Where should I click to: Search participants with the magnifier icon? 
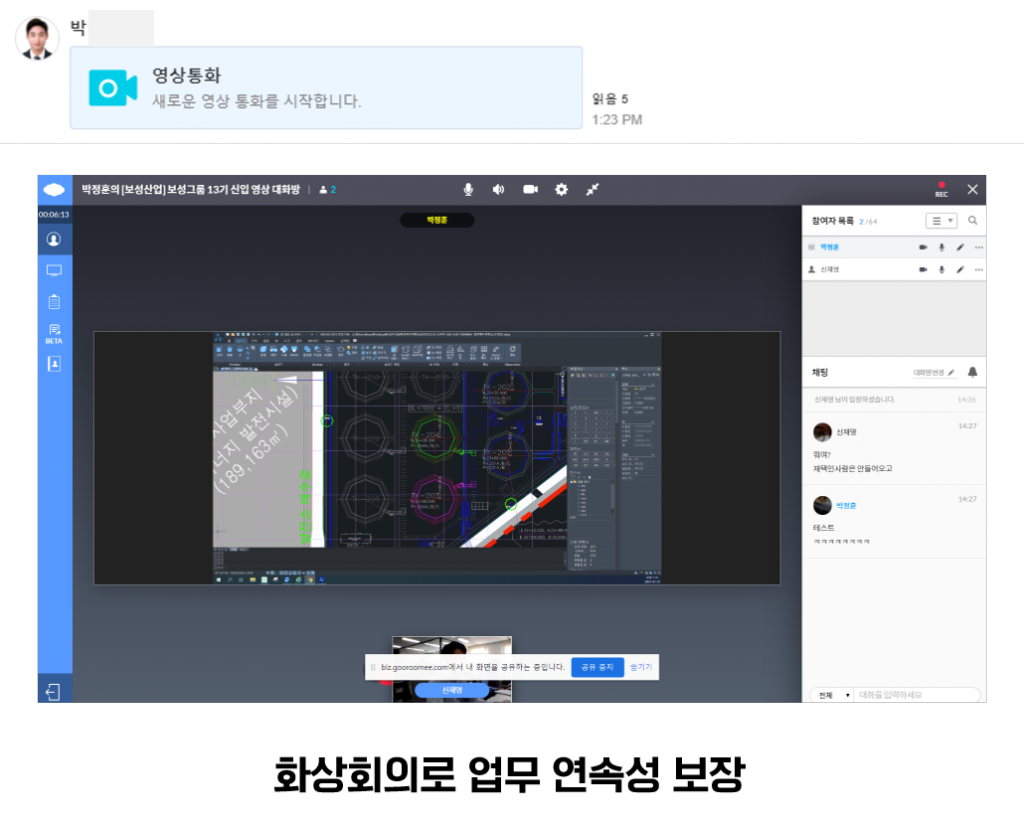[x=972, y=221]
